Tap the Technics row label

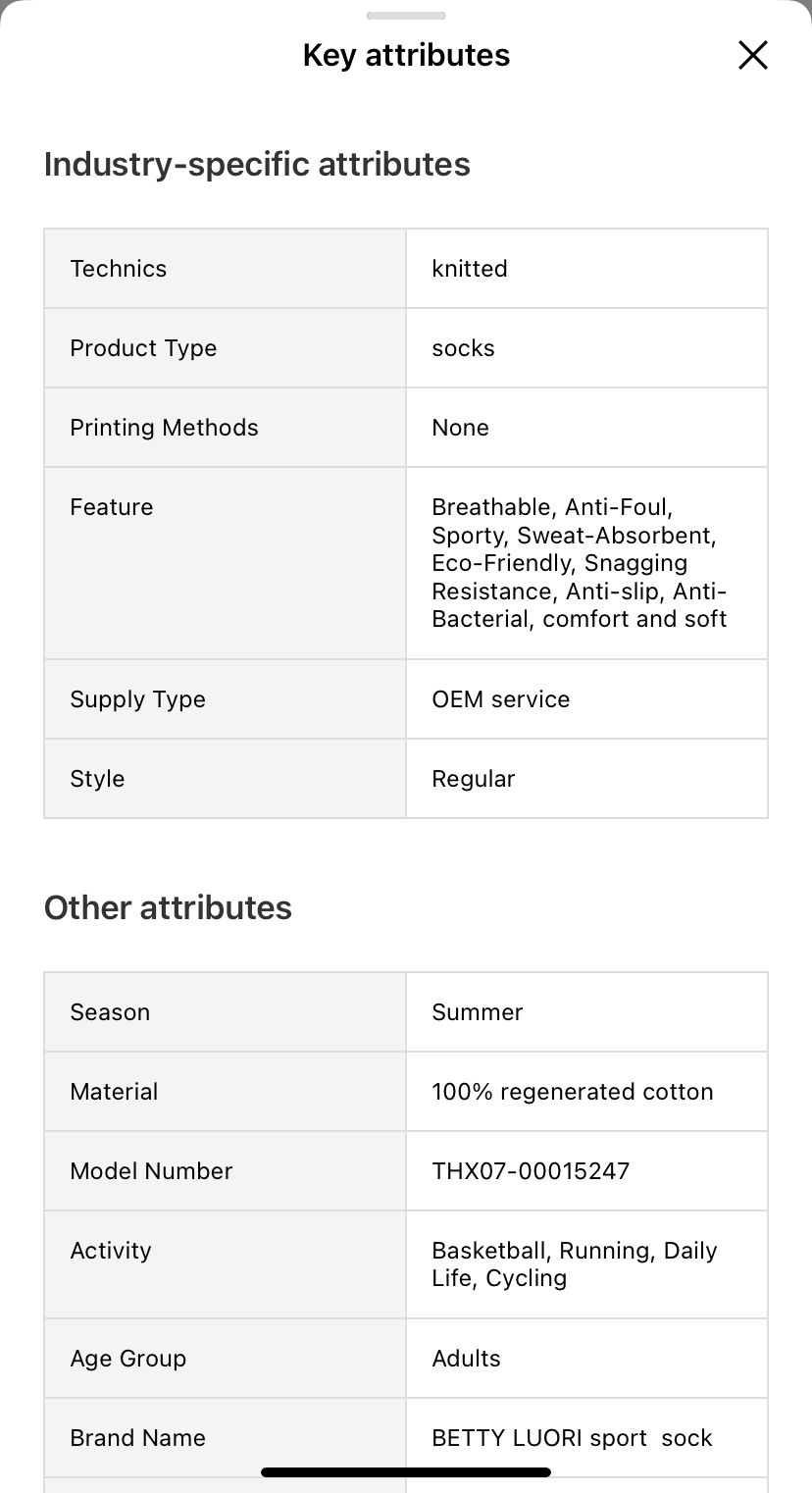click(119, 269)
